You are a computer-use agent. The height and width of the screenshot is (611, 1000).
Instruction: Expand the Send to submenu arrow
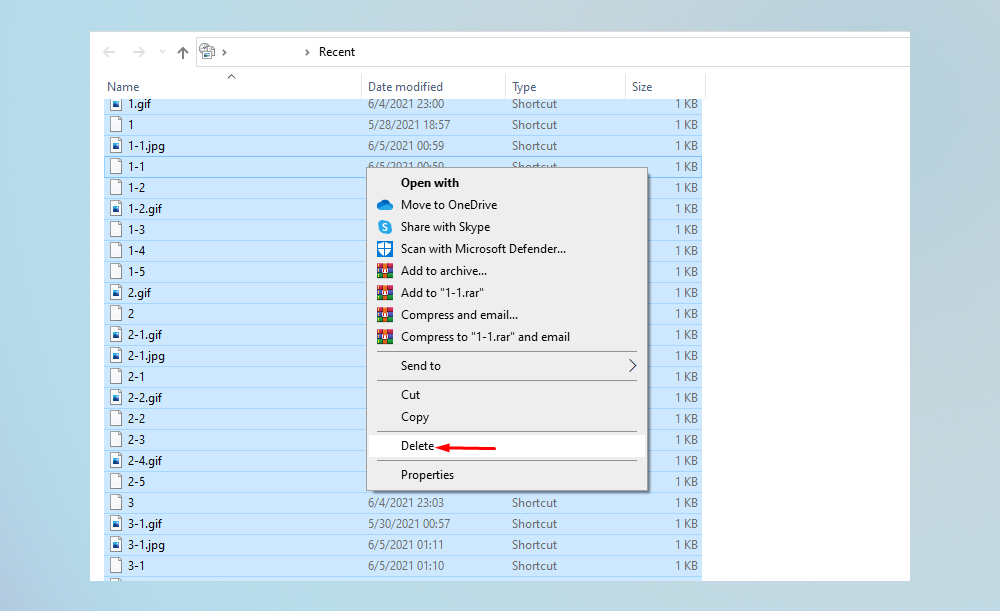(632, 366)
